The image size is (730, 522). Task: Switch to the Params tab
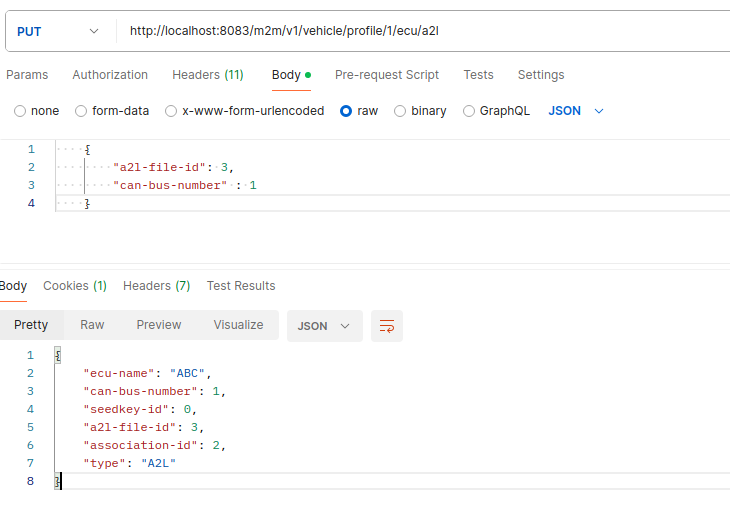click(x=27, y=75)
